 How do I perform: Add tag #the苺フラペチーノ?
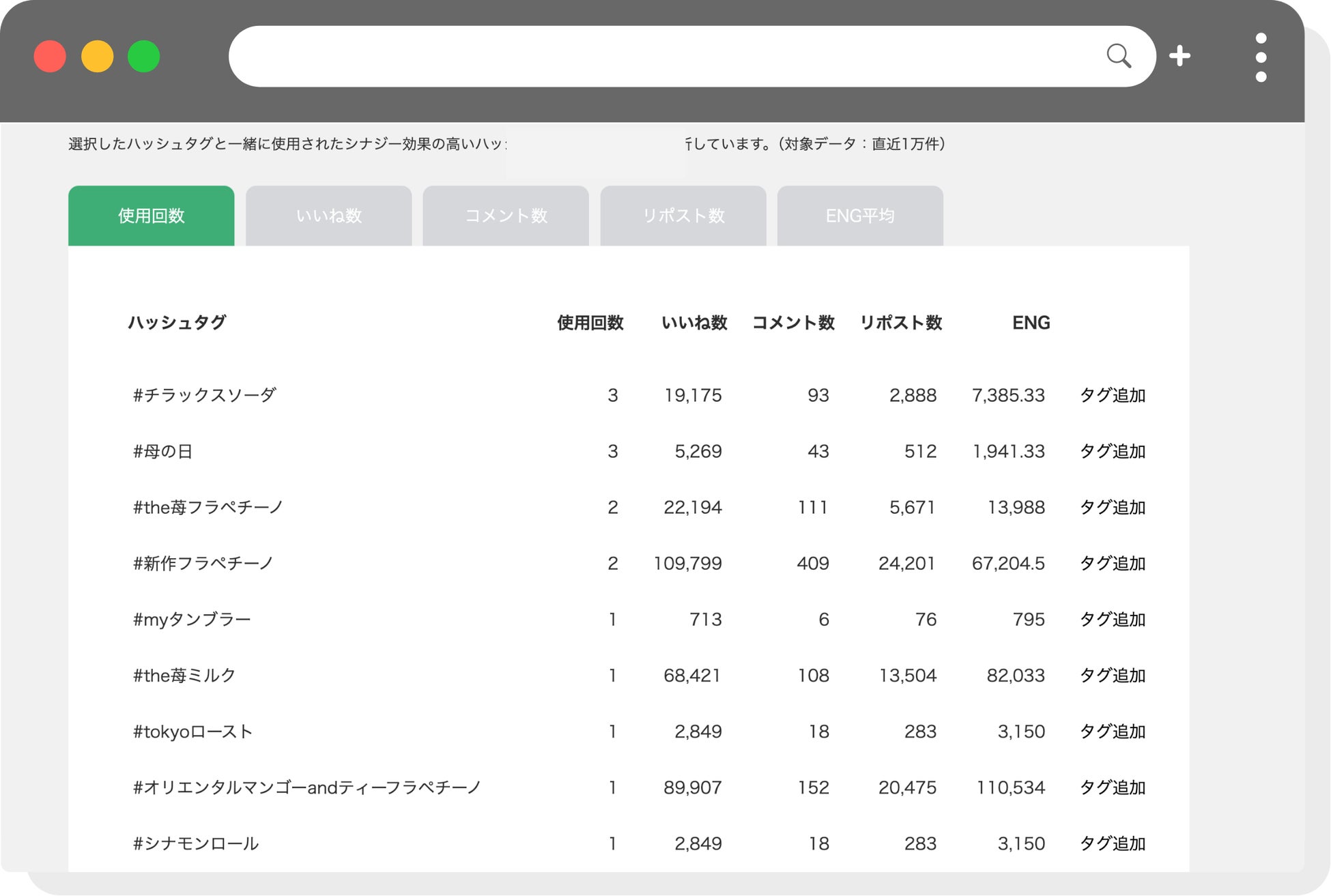click(1112, 507)
